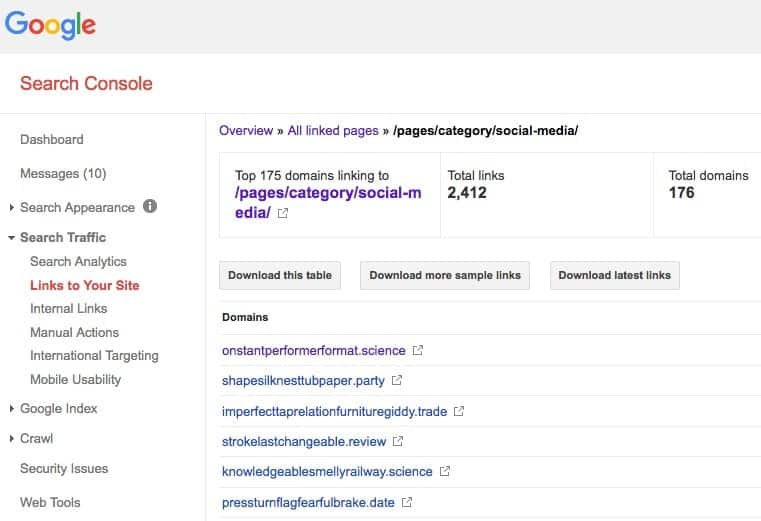
Task: Open external icon for strokelastchangeable.review
Action: 397,441
